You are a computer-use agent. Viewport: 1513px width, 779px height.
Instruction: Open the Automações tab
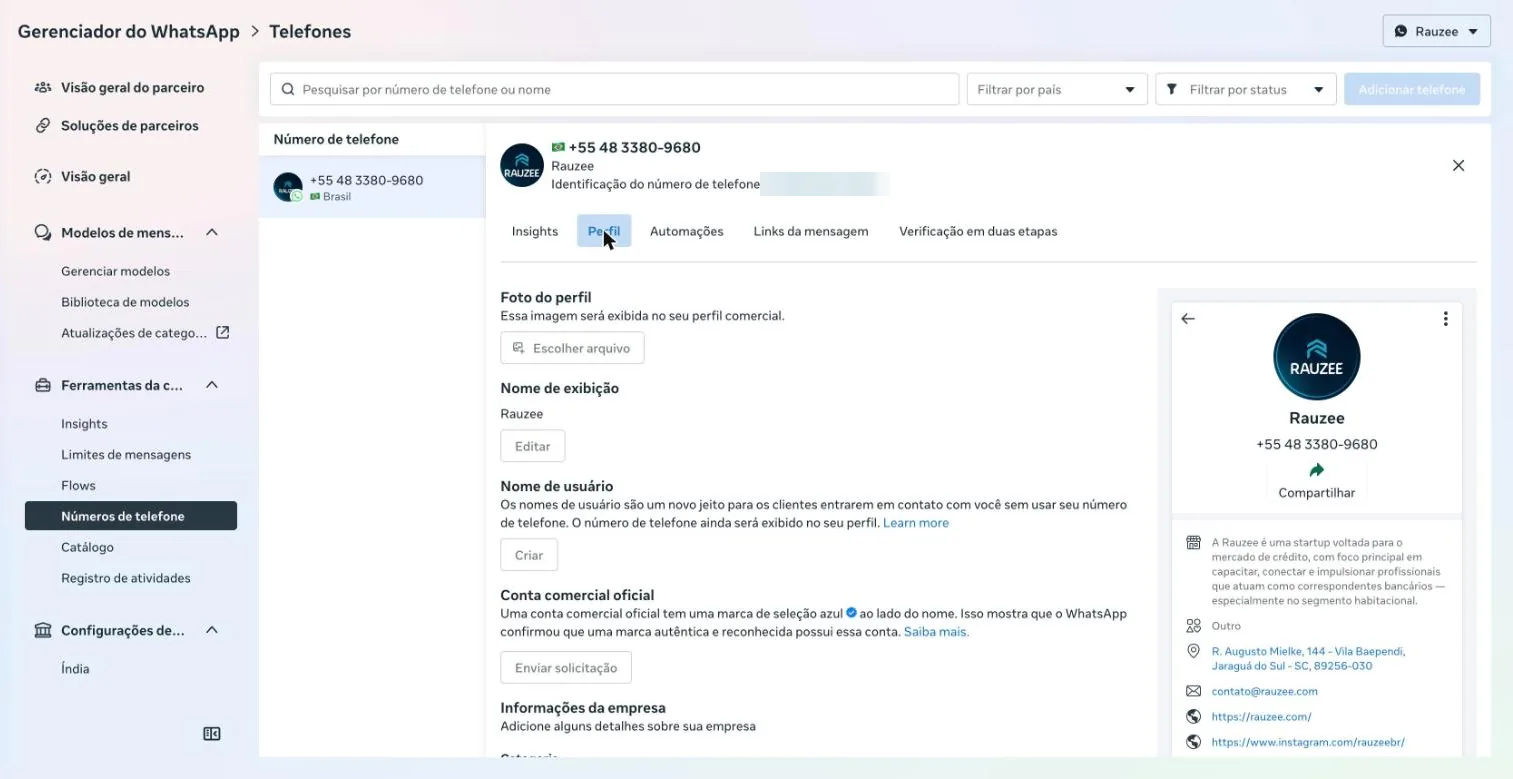pyautogui.click(x=687, y=232)
